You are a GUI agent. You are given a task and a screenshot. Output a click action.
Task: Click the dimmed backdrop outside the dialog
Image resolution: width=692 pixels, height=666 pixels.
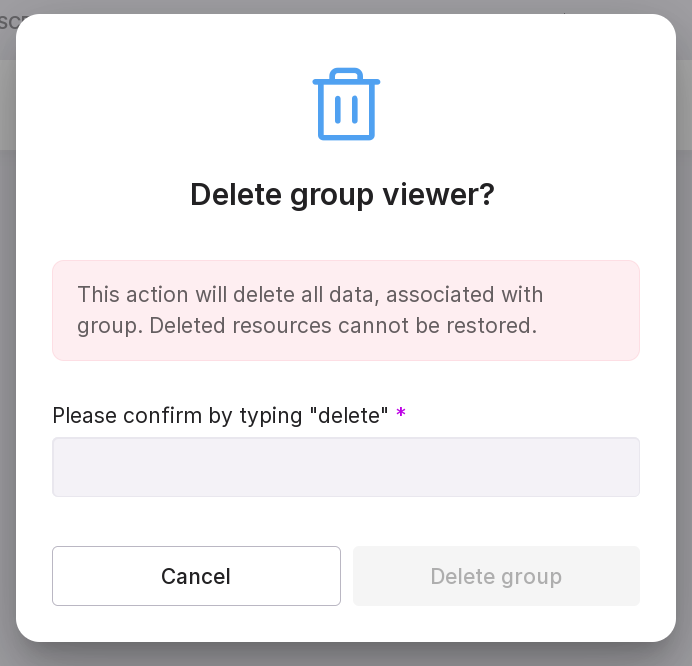point(6,400)
